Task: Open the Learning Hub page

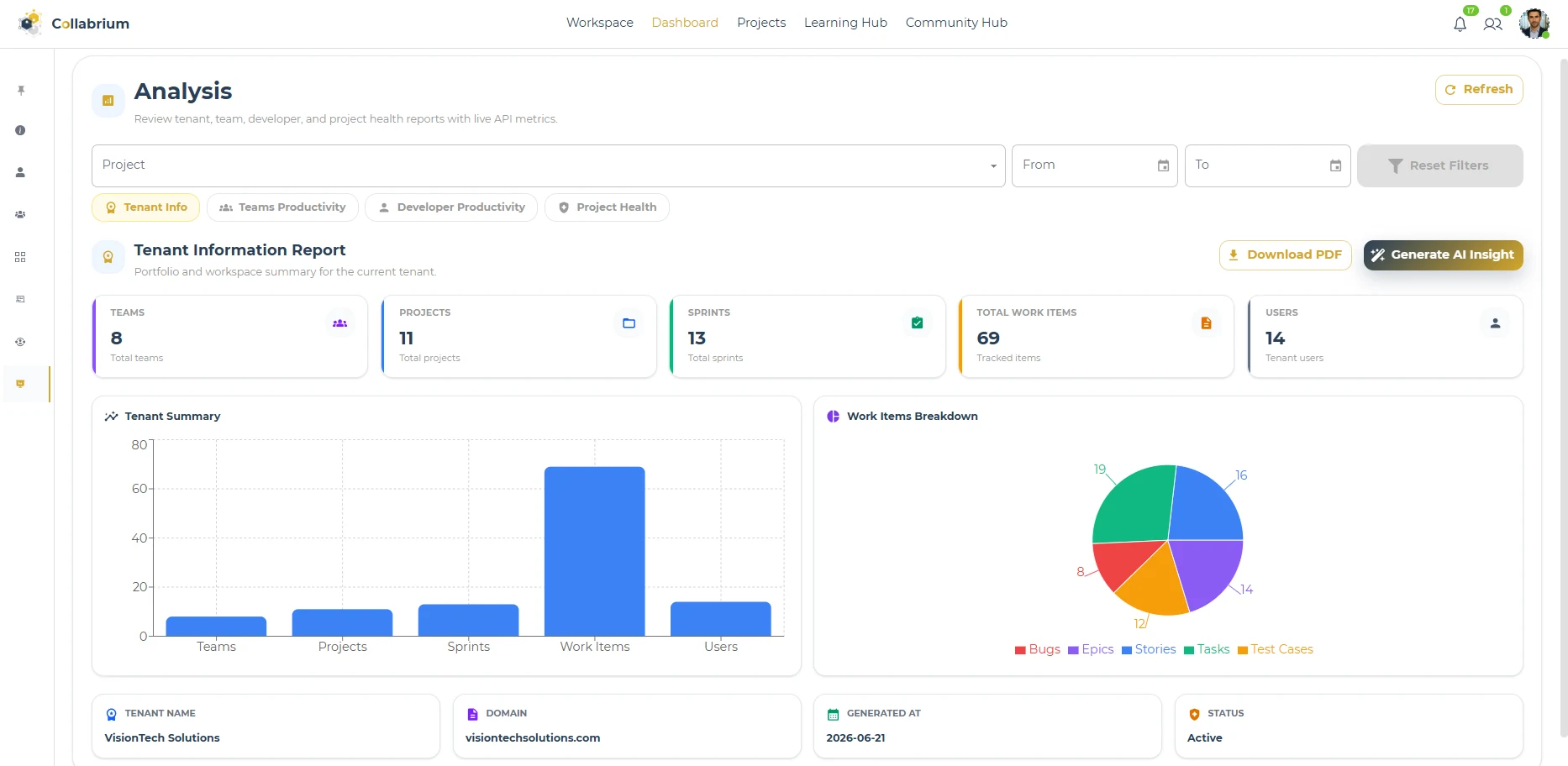Action: pyautogui.click(x=845, y=23)
